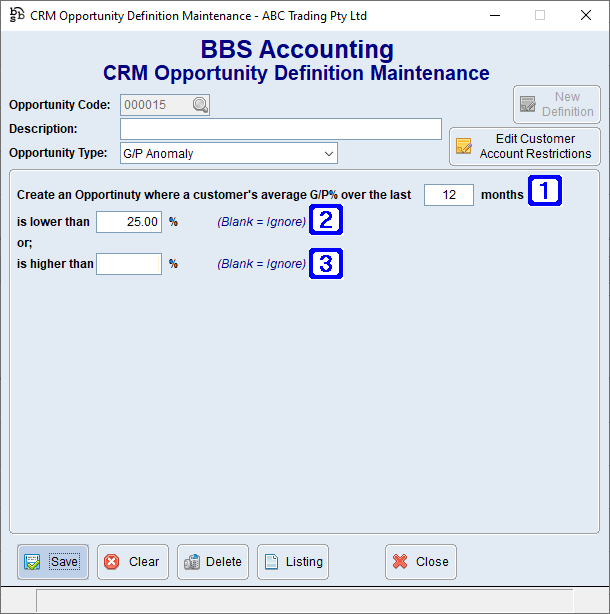Click the Clear button

coord(133,562)
